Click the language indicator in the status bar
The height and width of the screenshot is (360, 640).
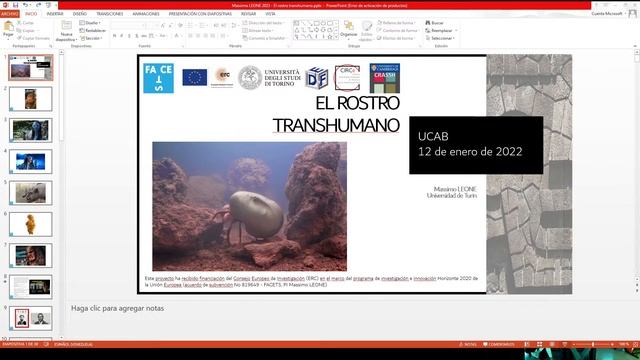(73, 344)
